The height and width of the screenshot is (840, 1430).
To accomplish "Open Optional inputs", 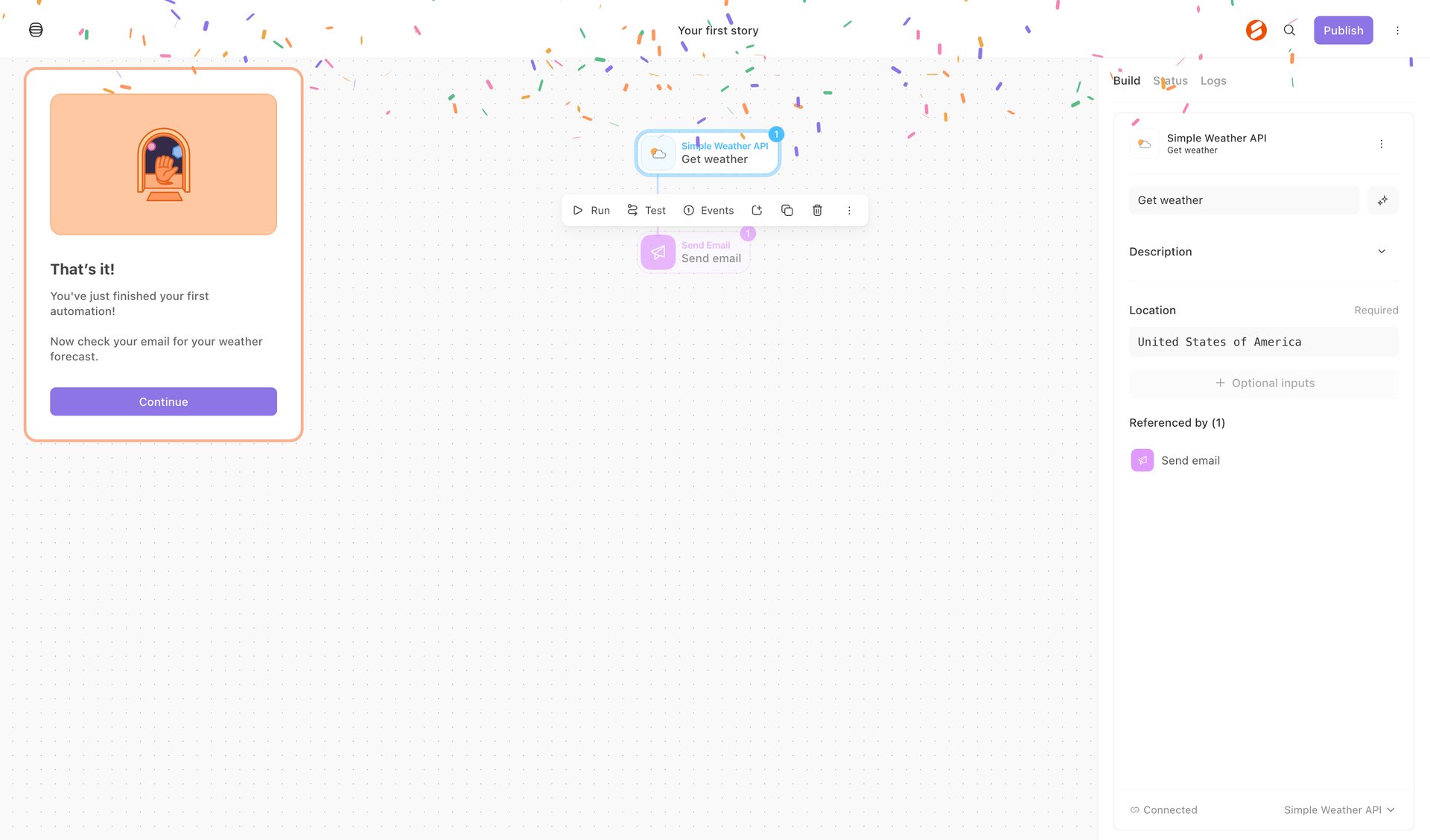I will coord(1264,383).
